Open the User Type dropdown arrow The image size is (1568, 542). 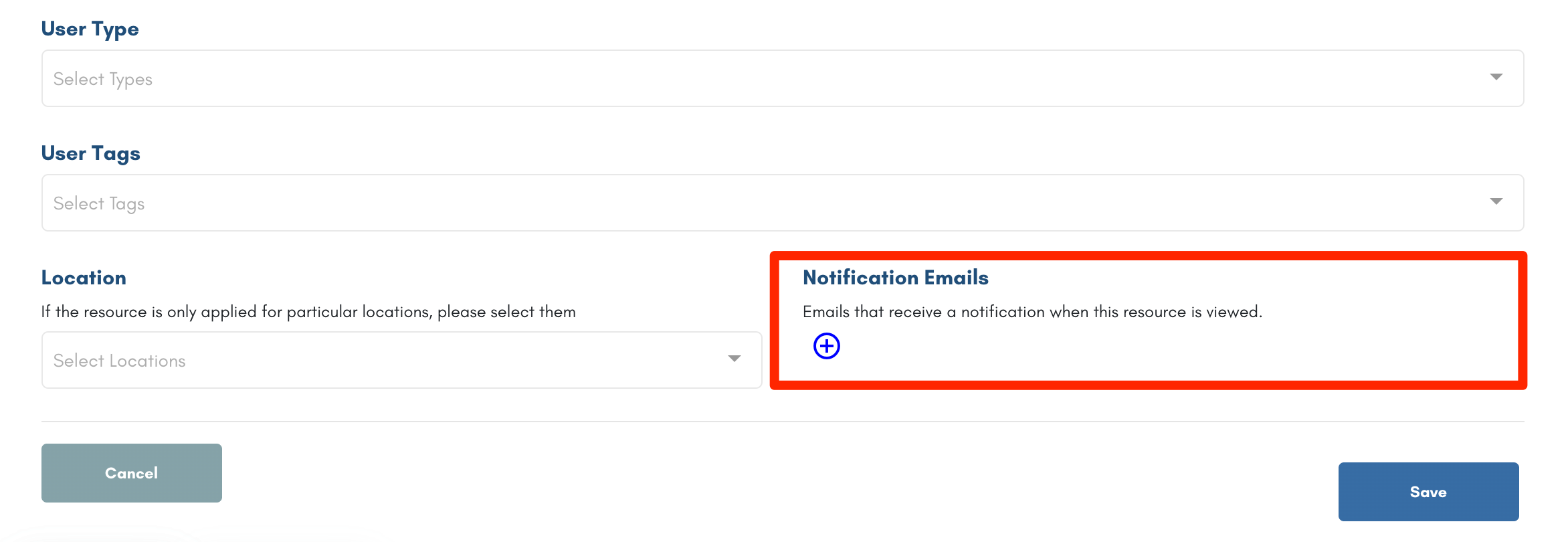click(x=1496, y=77)
